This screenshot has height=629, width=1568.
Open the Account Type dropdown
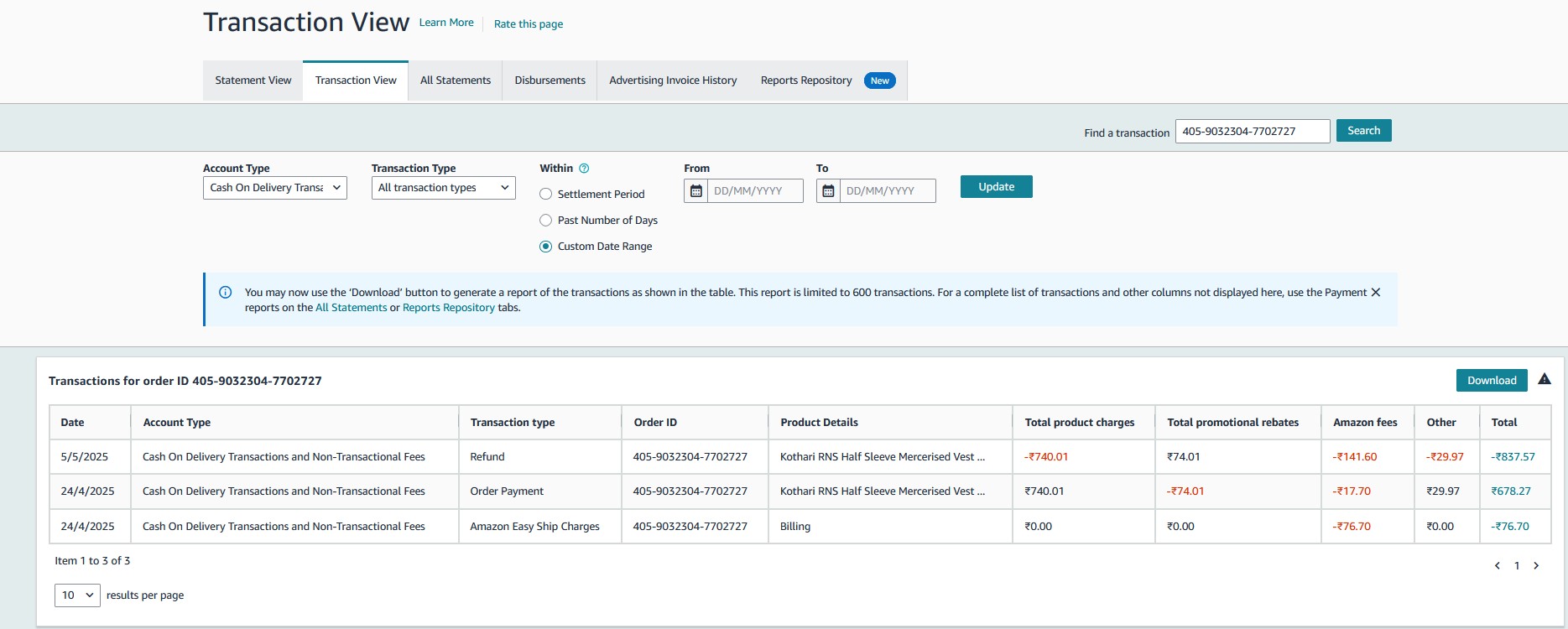275,188
